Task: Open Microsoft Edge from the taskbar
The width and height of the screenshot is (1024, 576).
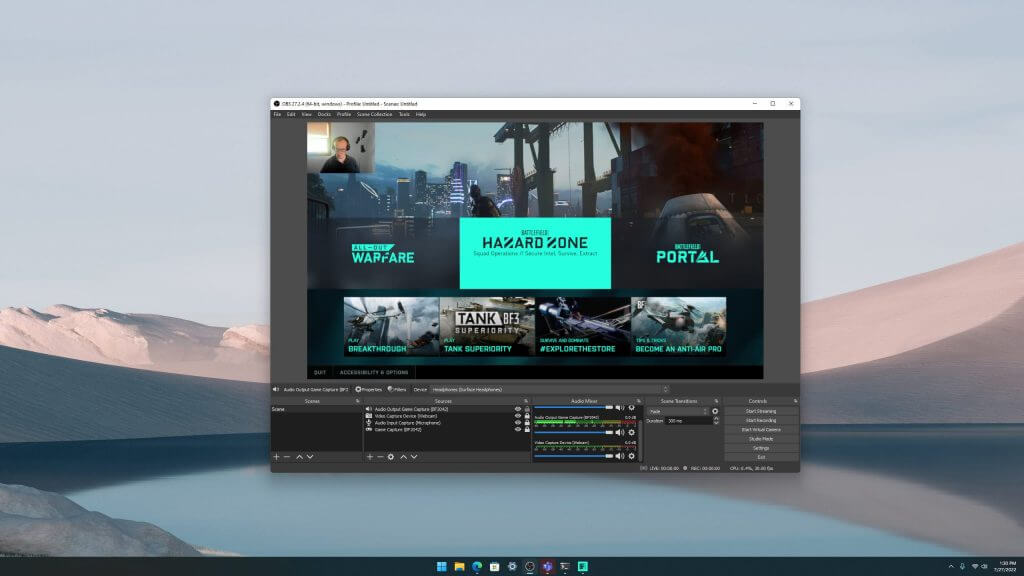Action: (x=477, y=566)
